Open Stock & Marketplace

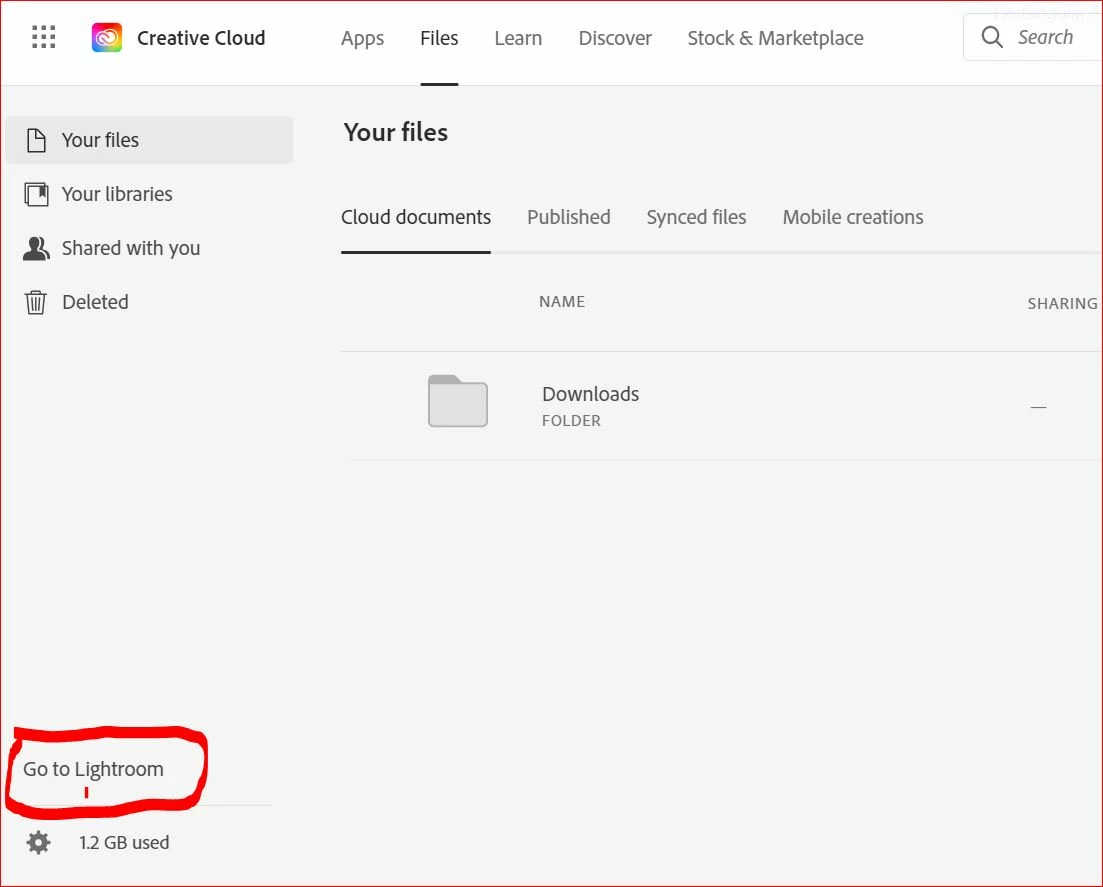pos(775,38)
